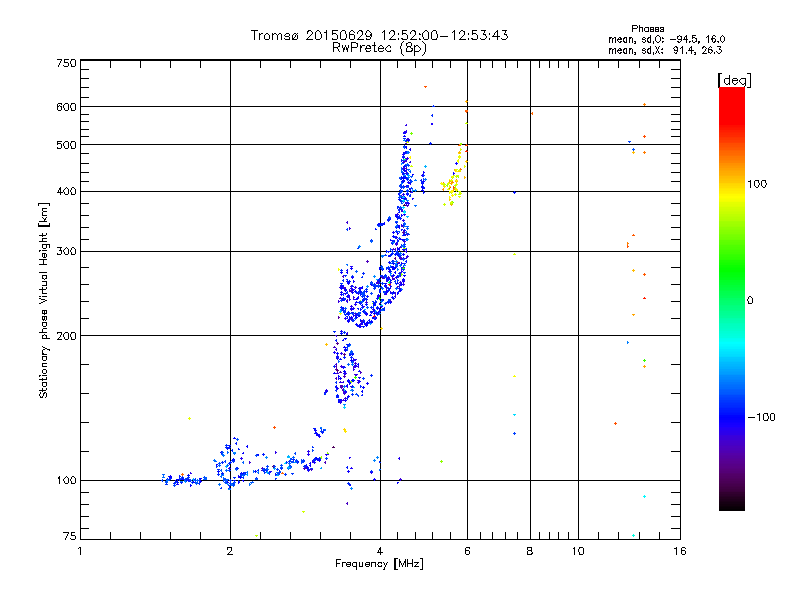Click the y-axis tick label '200'

point(67,336)
